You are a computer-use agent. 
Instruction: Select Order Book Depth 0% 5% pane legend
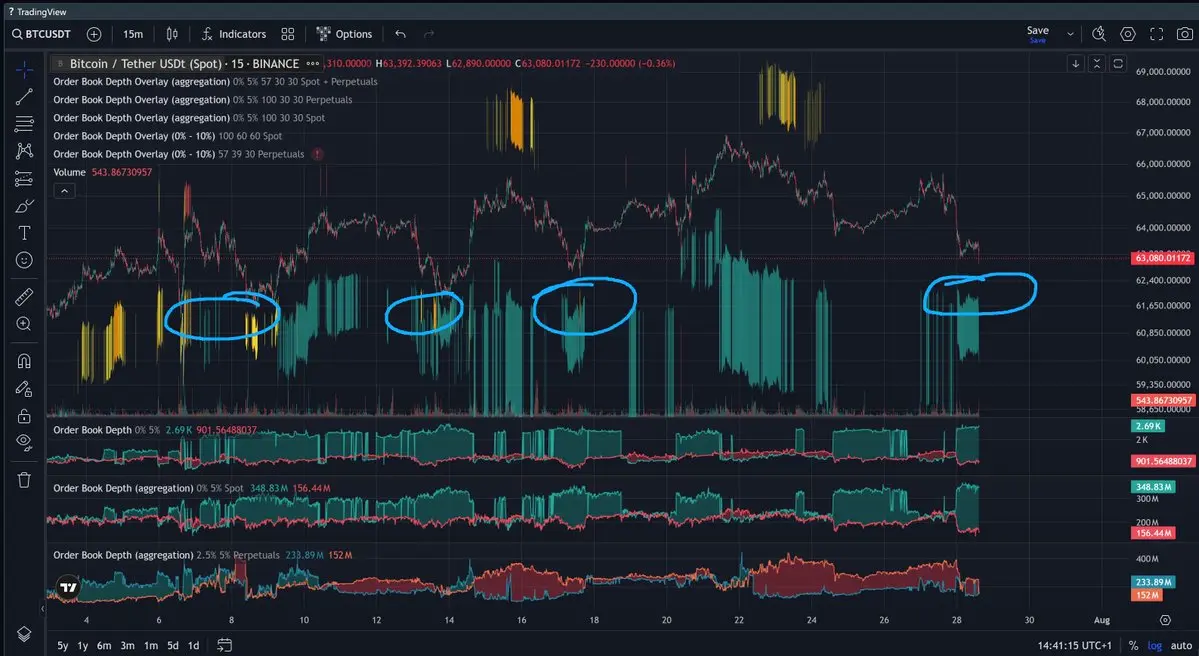click(x=155, y=430)
